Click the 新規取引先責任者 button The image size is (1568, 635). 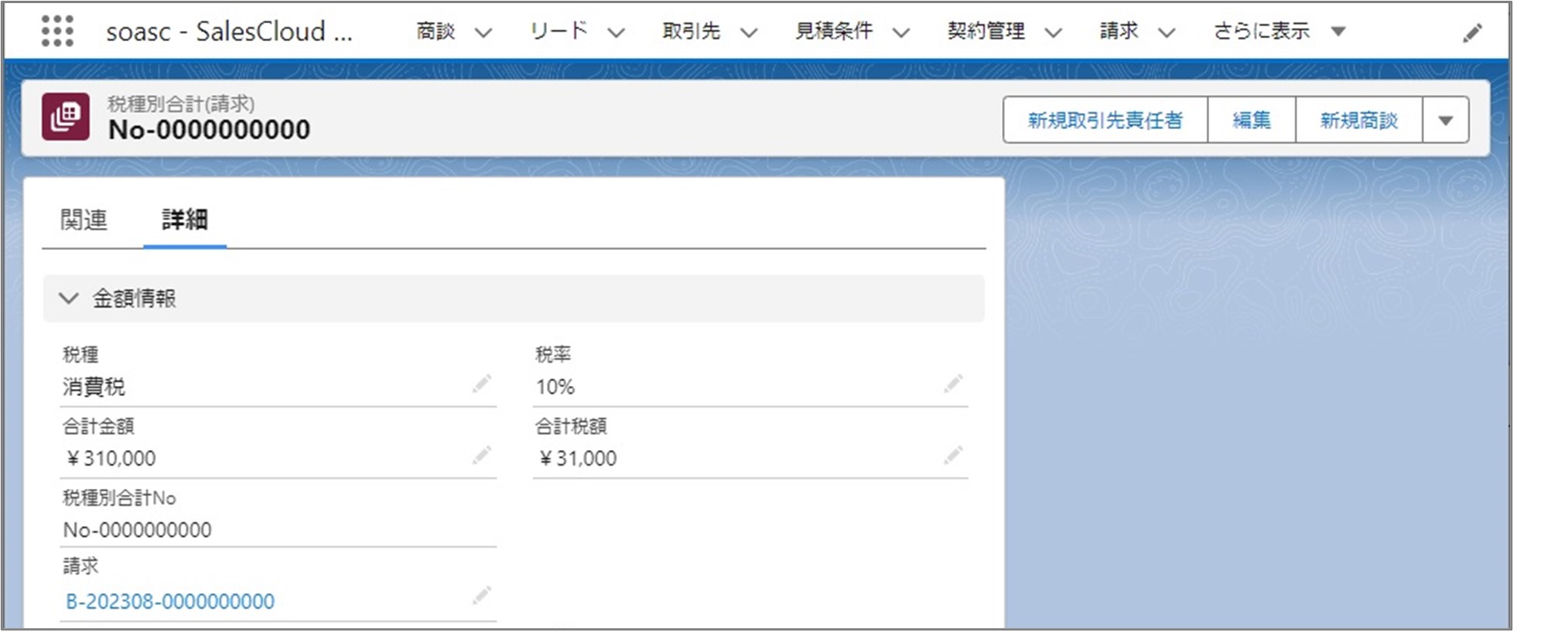point(1105,120)
